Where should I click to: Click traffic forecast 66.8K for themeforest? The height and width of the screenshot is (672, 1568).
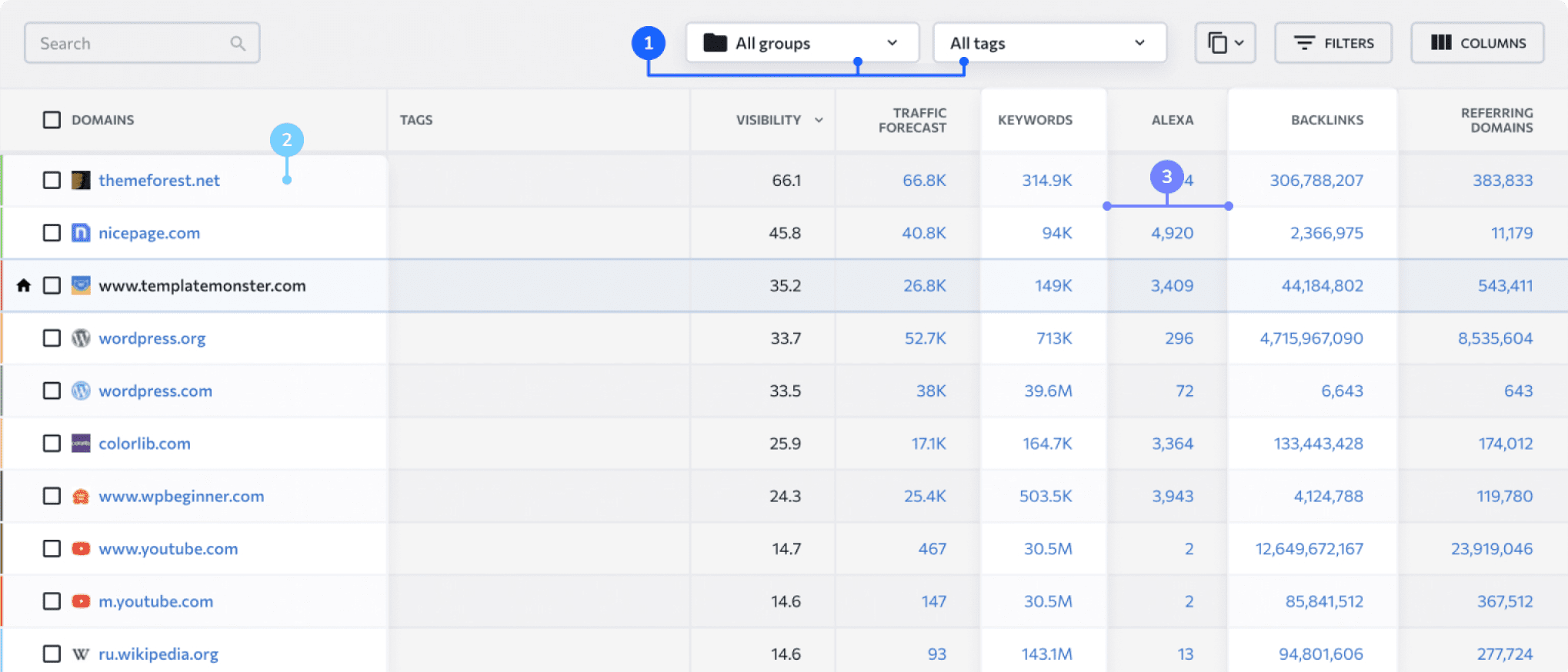pos(925,180)
